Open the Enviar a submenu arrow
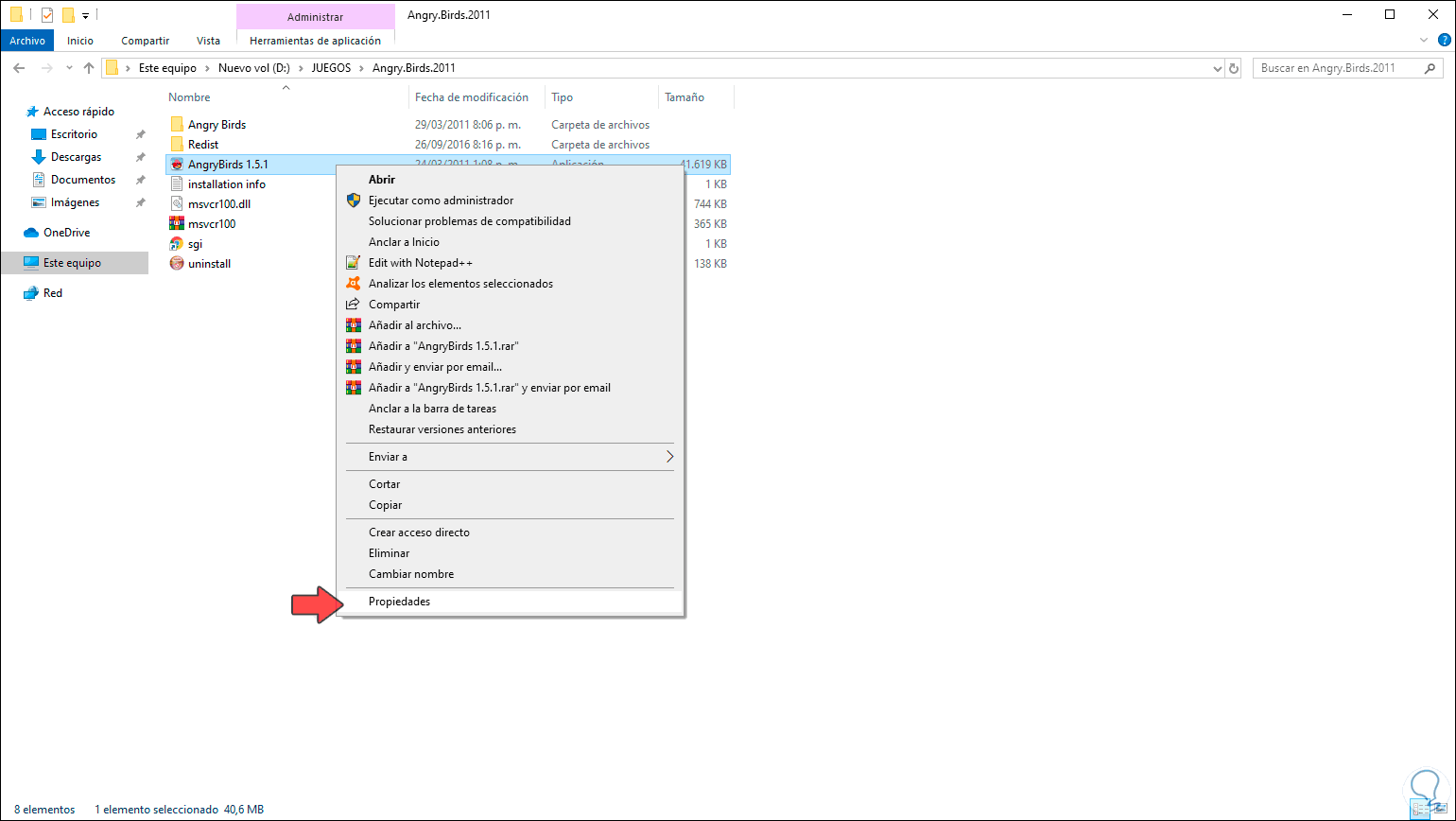This screenshot has height=821, width=1456. point(669,457)
